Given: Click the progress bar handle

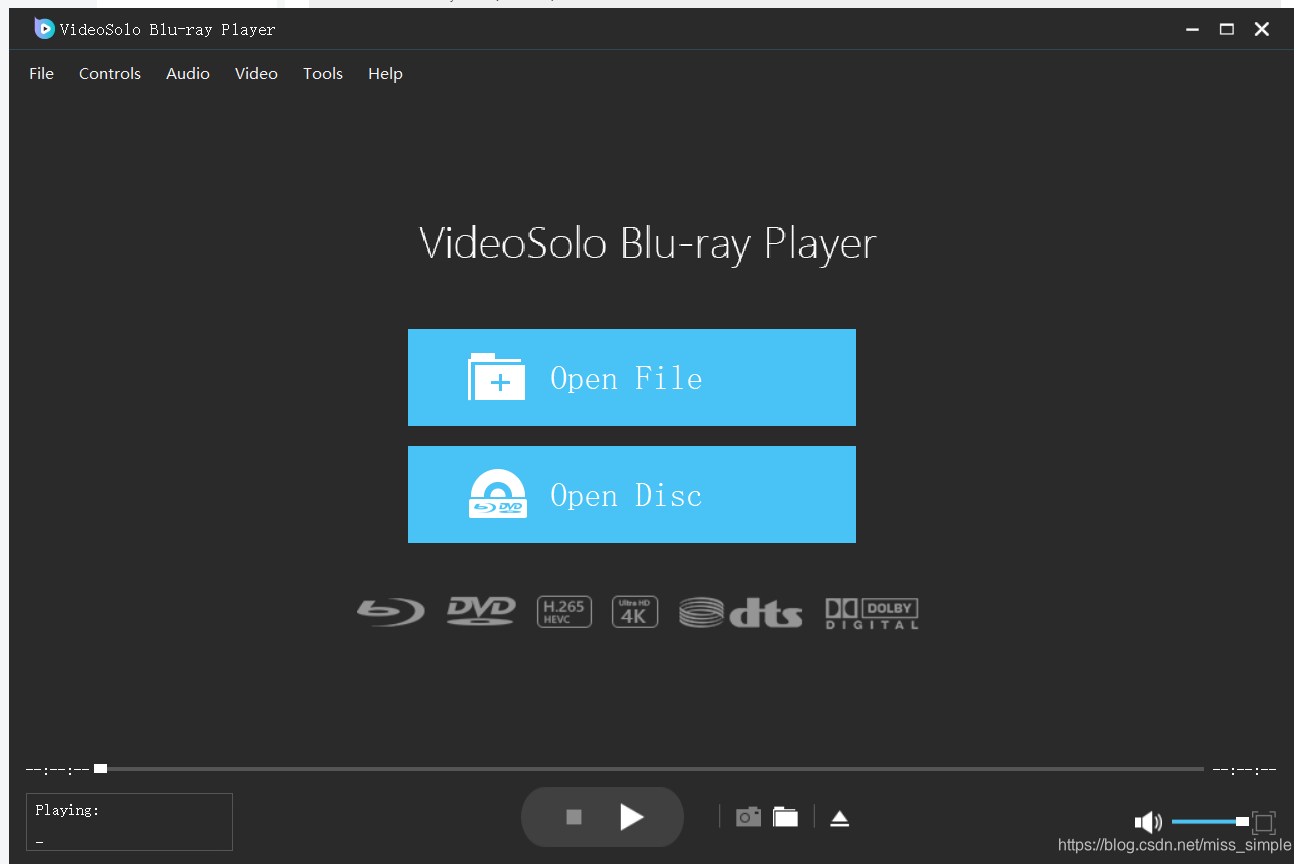Looking at the screenshot, I should (x=100, y=769).
